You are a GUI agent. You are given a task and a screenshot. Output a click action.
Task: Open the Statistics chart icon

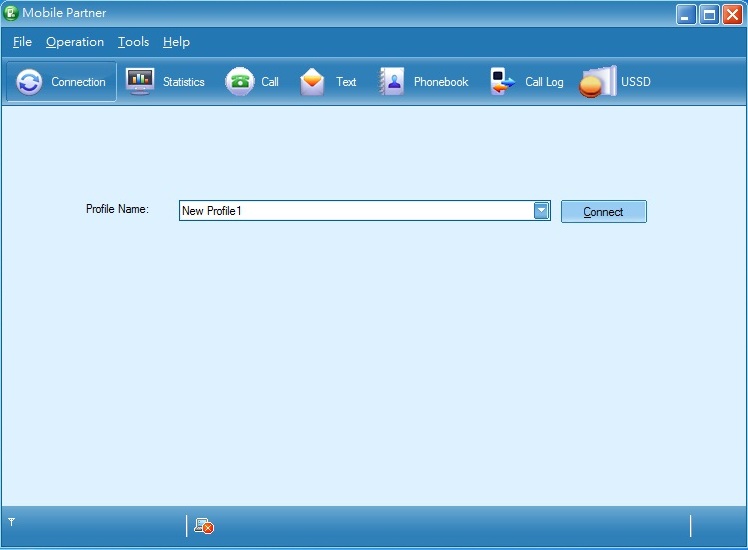(140, 82)
